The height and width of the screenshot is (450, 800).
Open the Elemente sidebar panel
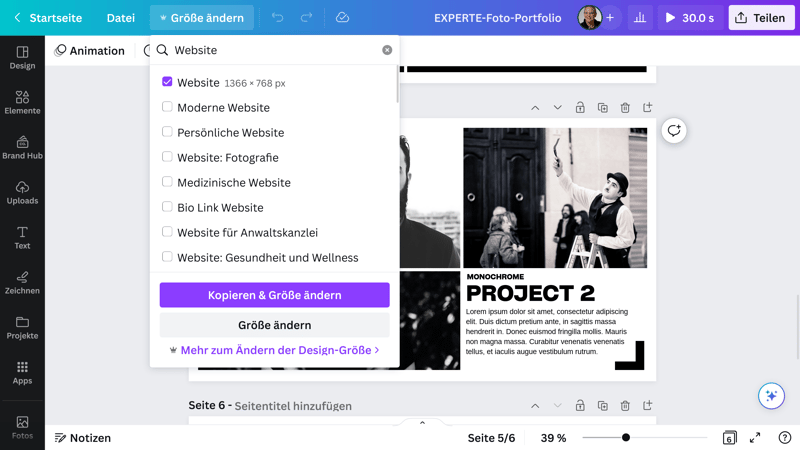click(x=22, y=102)
